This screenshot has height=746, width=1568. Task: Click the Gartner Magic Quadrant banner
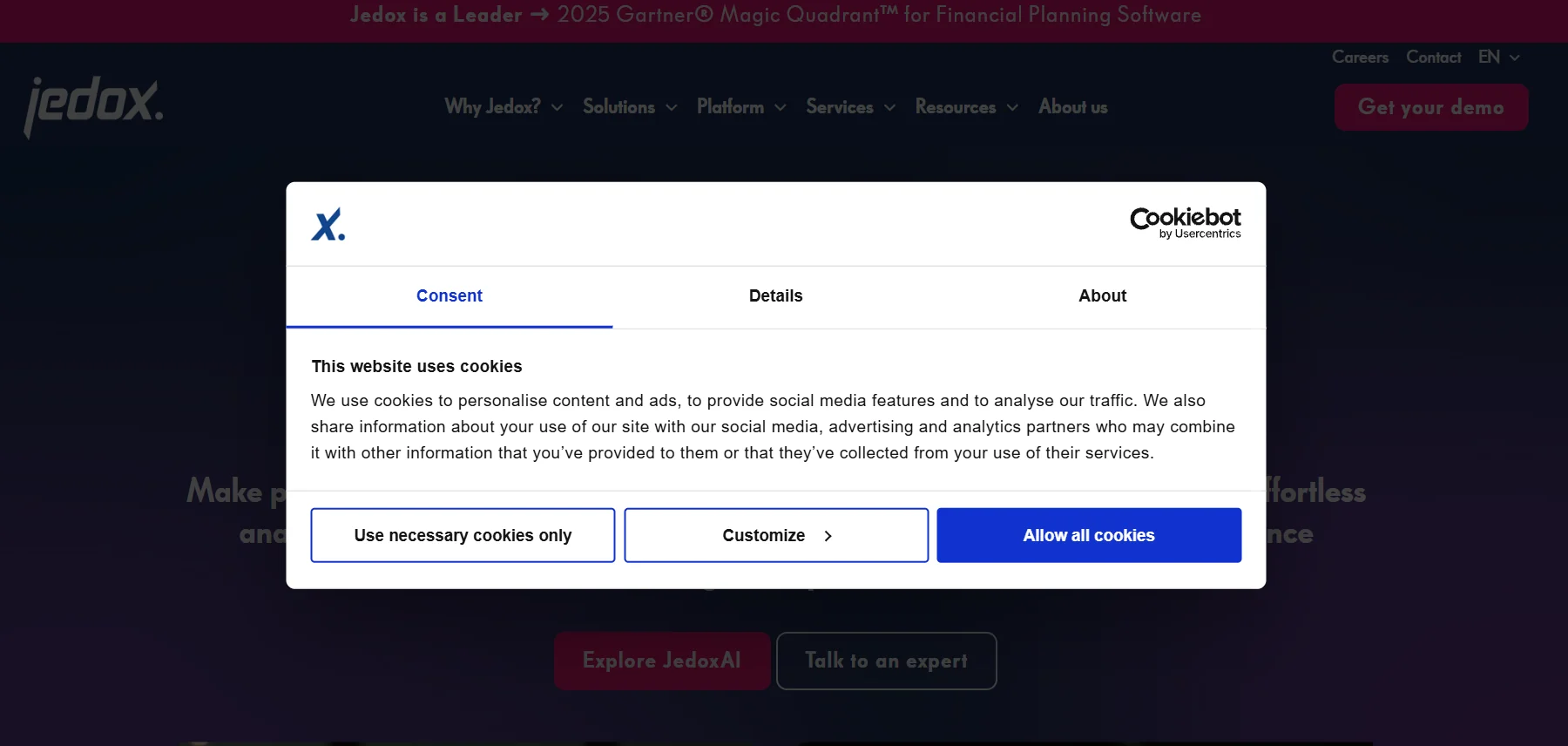pyautogui.click(x=775, y=15)
